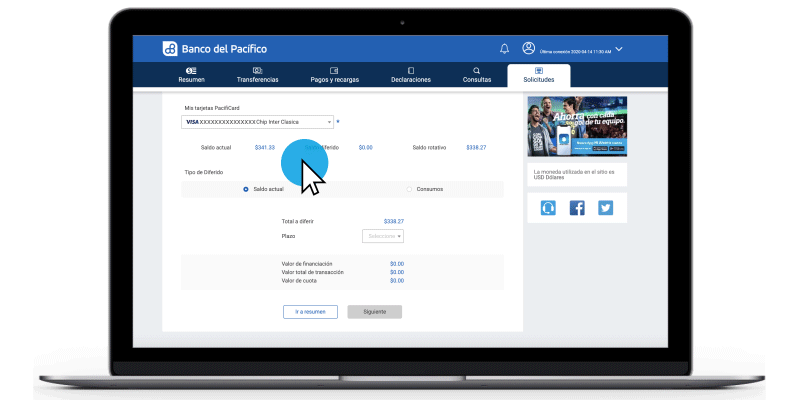Screen dimensions: 800x400
Task: Select the Consultas tab
Action: pos(477,75)
